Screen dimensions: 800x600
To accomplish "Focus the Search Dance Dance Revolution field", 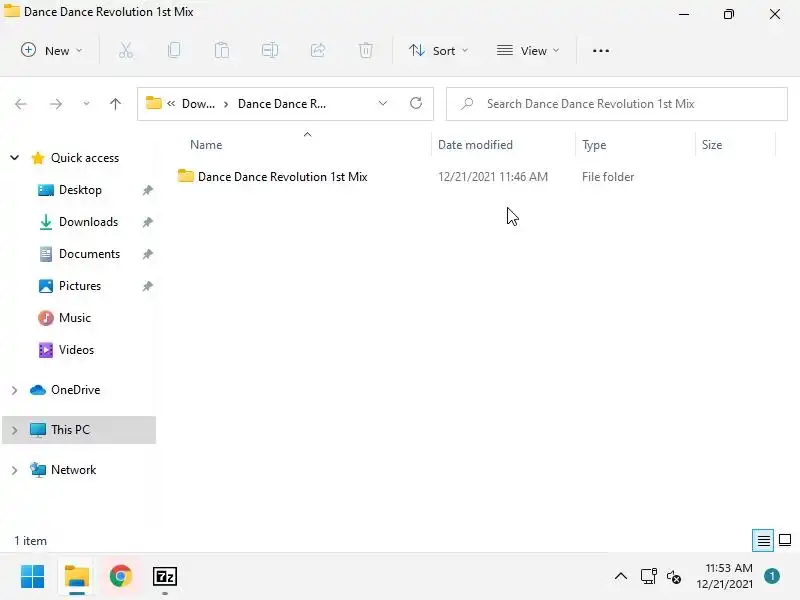I will click(x=617, y=104).
